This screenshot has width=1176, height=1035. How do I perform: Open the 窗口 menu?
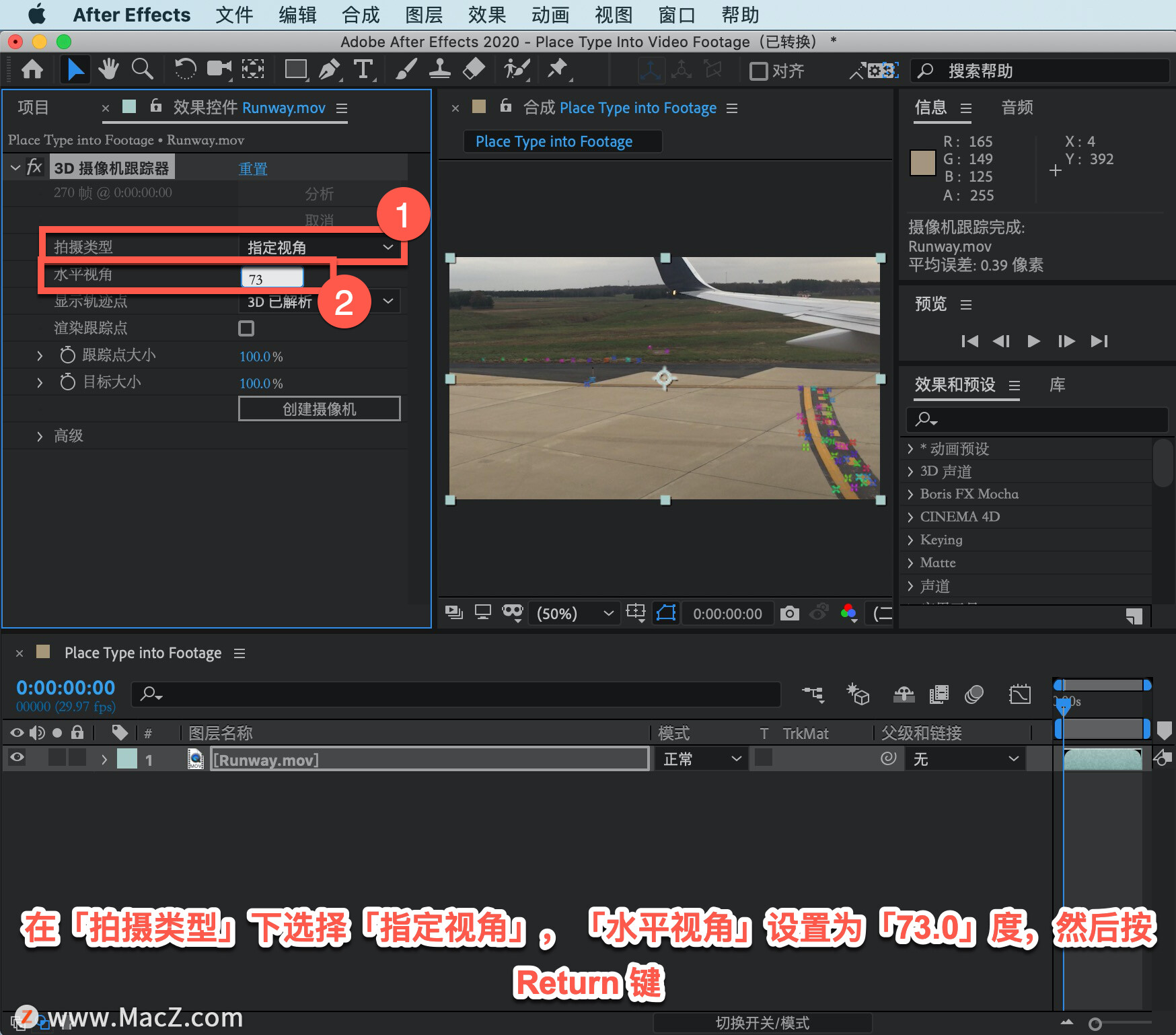tap(677, 15)
